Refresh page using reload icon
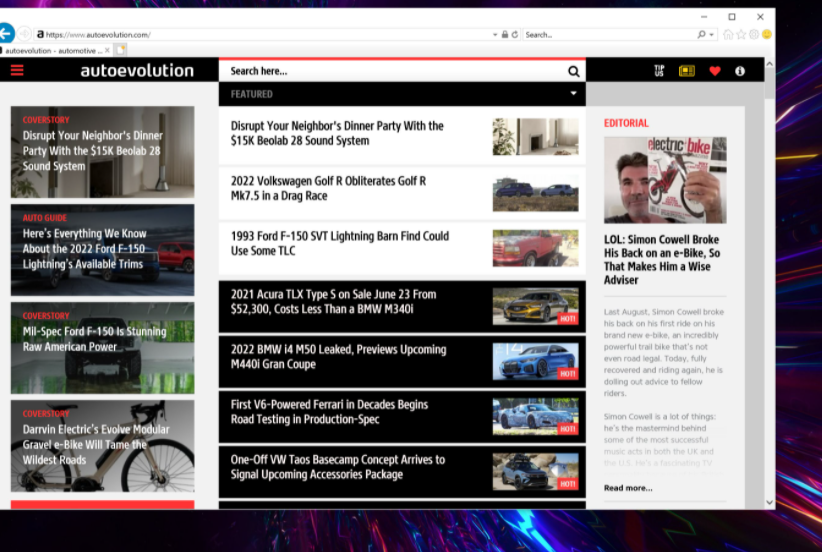 [515, 34]
